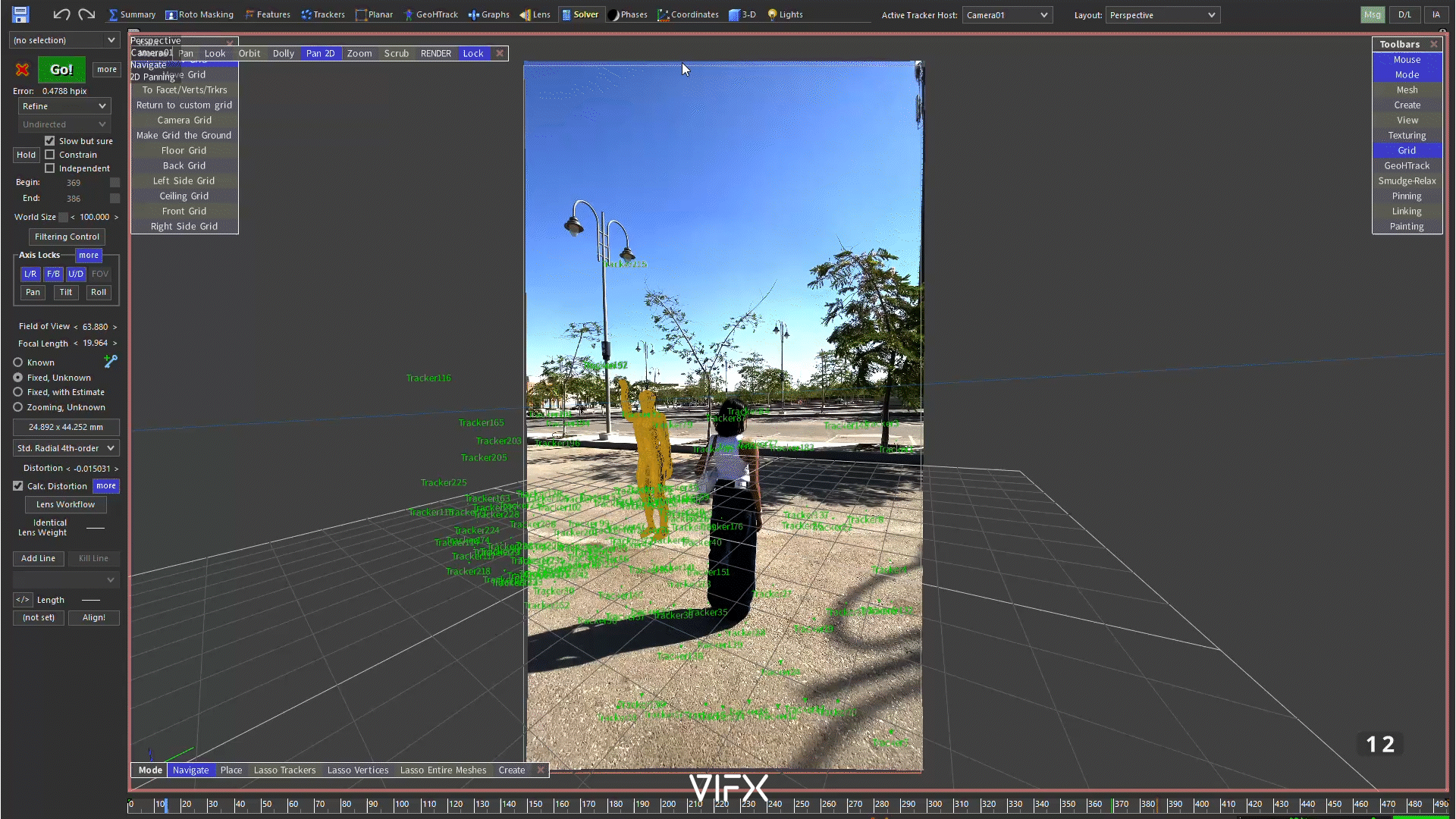Open the Phases room
The image size is (1456, 819).
point(628,14)
